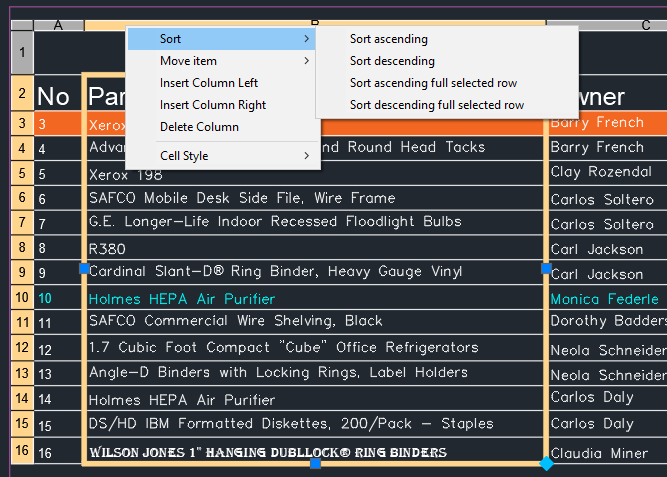The height and width of the screenshot is (477, 667).
Task: Click the bottom blue square grip
Action: (x=315, y=463)
